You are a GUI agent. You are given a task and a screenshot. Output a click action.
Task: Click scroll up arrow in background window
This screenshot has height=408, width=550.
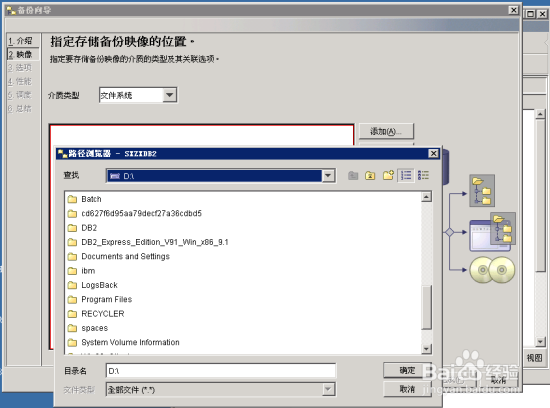(540, 114)
